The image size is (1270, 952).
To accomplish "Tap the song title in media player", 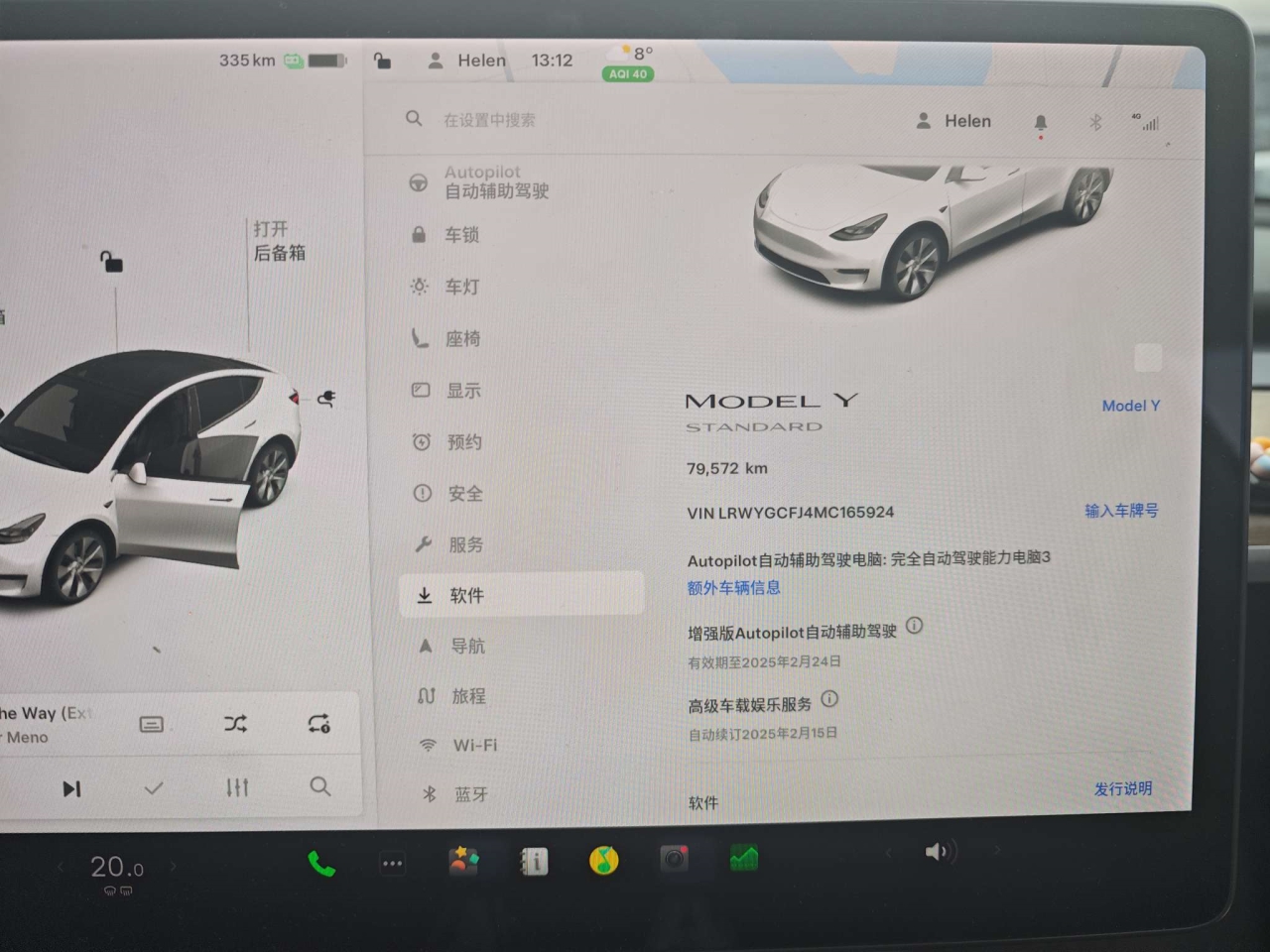I will click(x=47, y=713).
